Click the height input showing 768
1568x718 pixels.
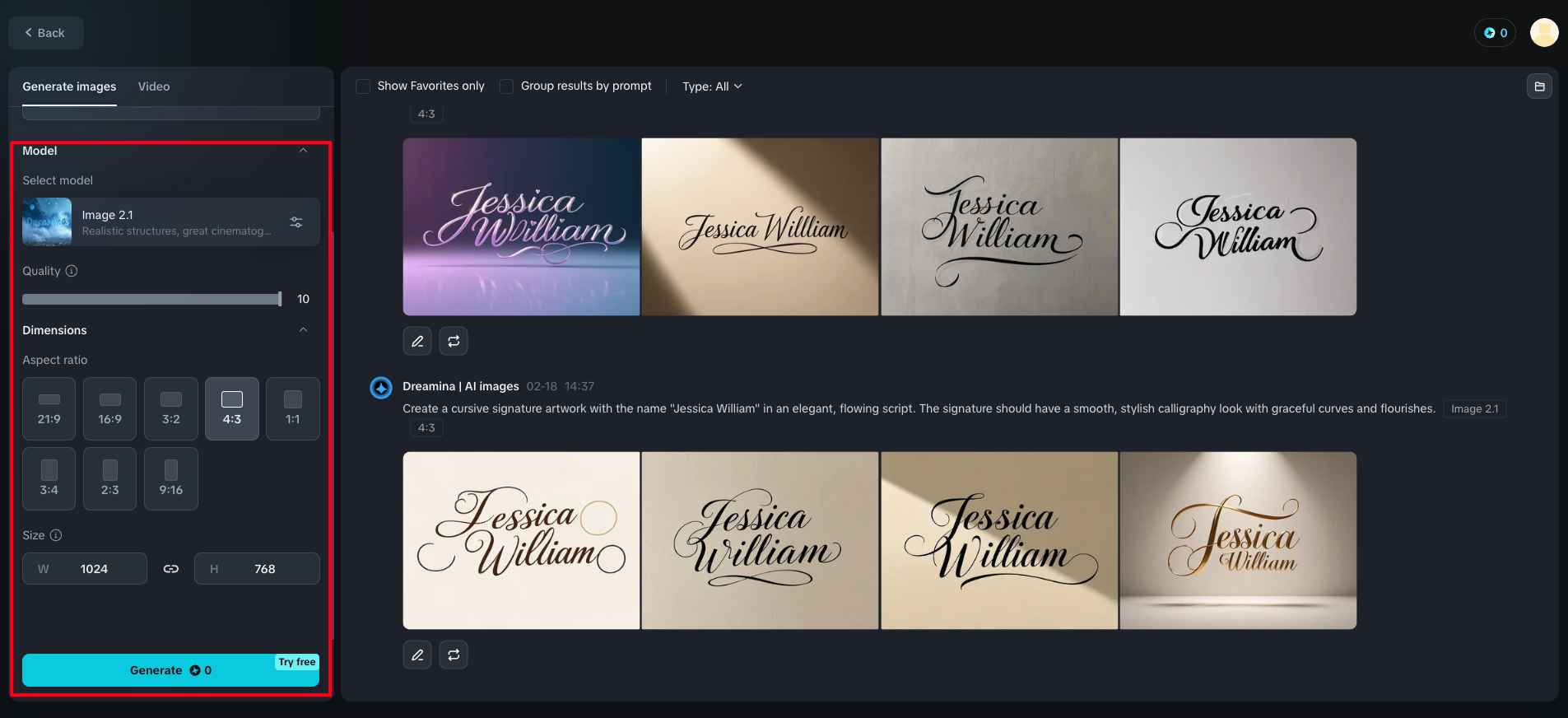click(x=257, y=569)
